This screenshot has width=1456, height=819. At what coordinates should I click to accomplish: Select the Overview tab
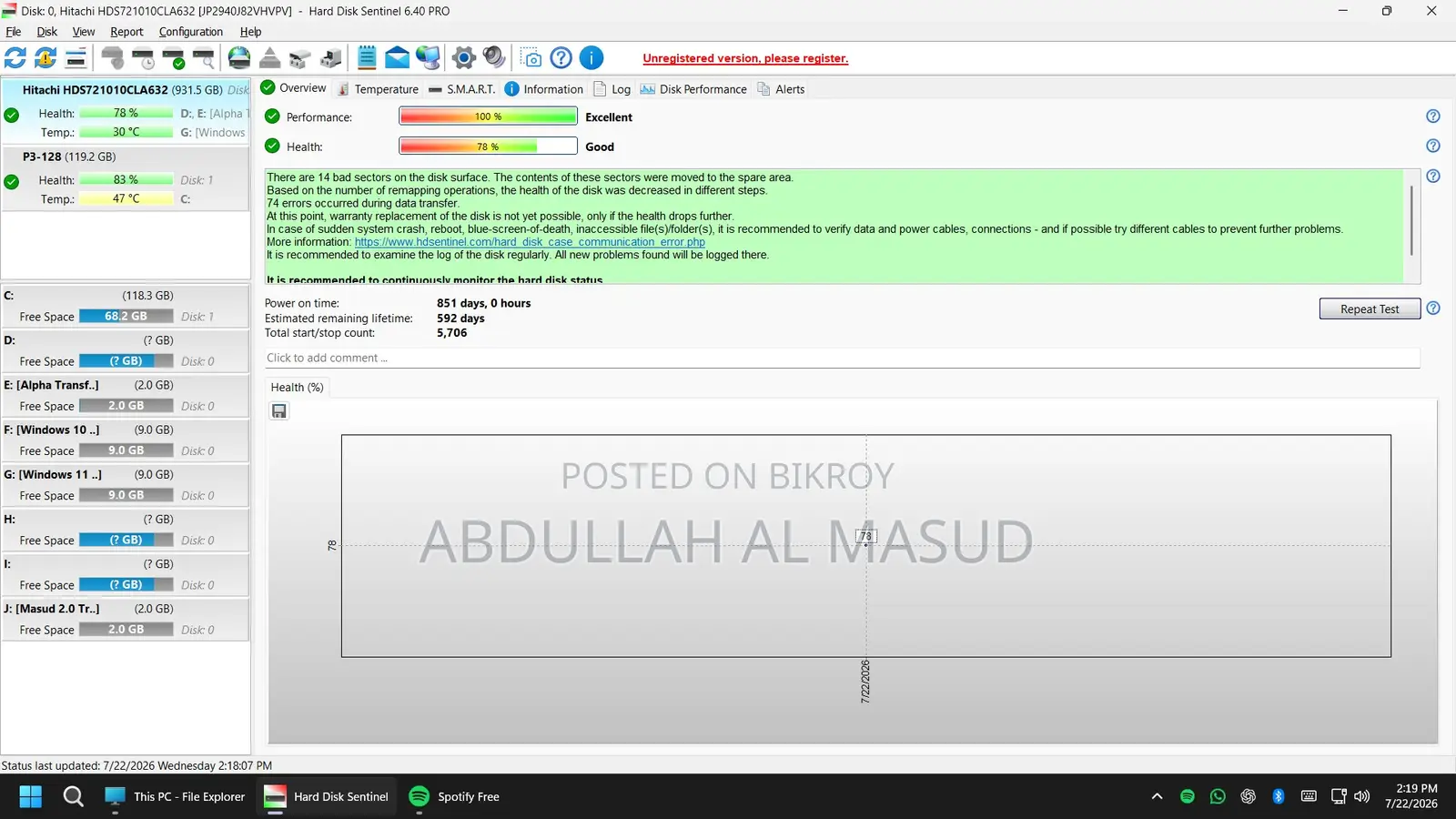tap(294, 88)
